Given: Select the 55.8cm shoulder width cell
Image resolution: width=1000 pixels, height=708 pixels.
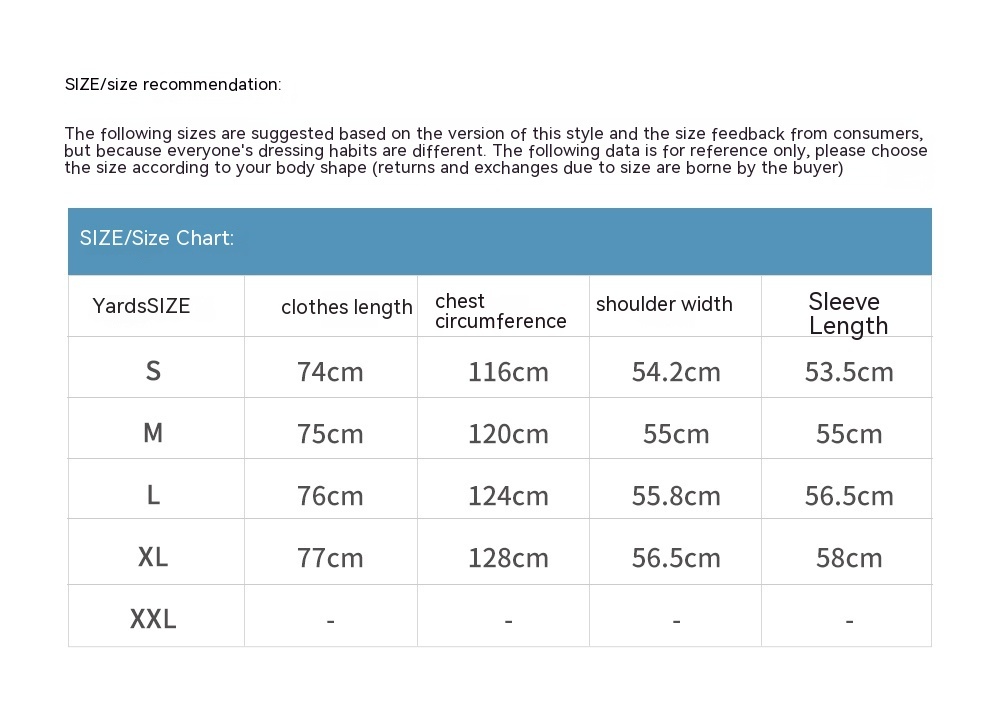Looking at the screenshot, I should (x=676, y=496).
